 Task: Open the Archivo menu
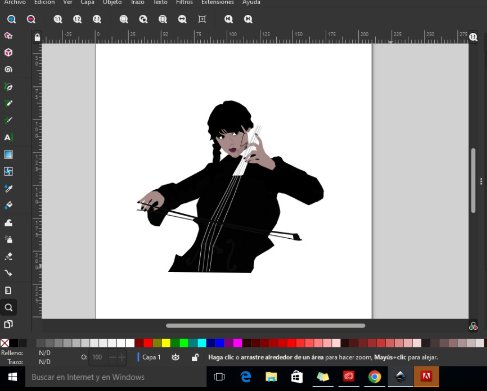[15, 2]
